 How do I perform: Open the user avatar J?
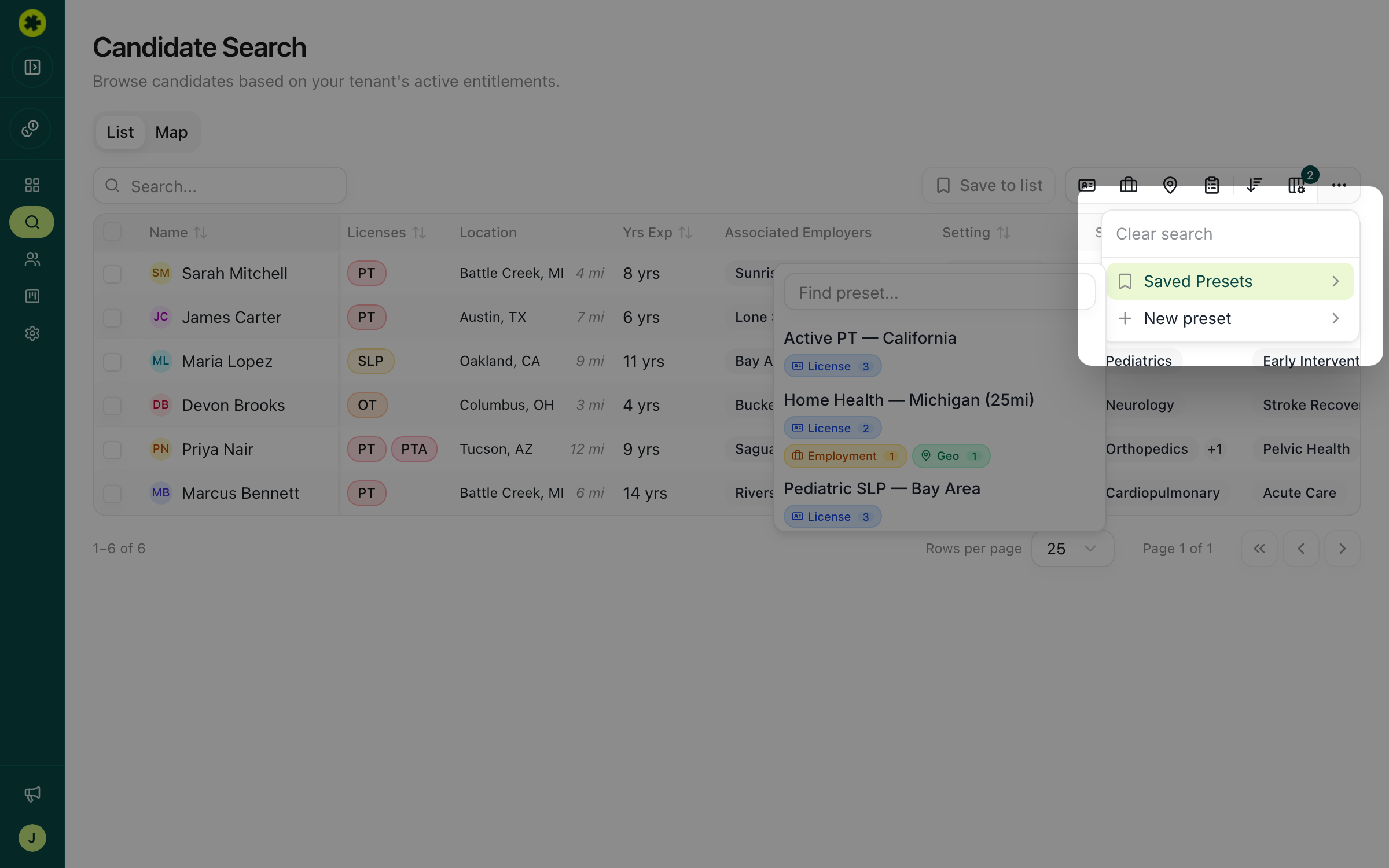(x=32, y=838)
